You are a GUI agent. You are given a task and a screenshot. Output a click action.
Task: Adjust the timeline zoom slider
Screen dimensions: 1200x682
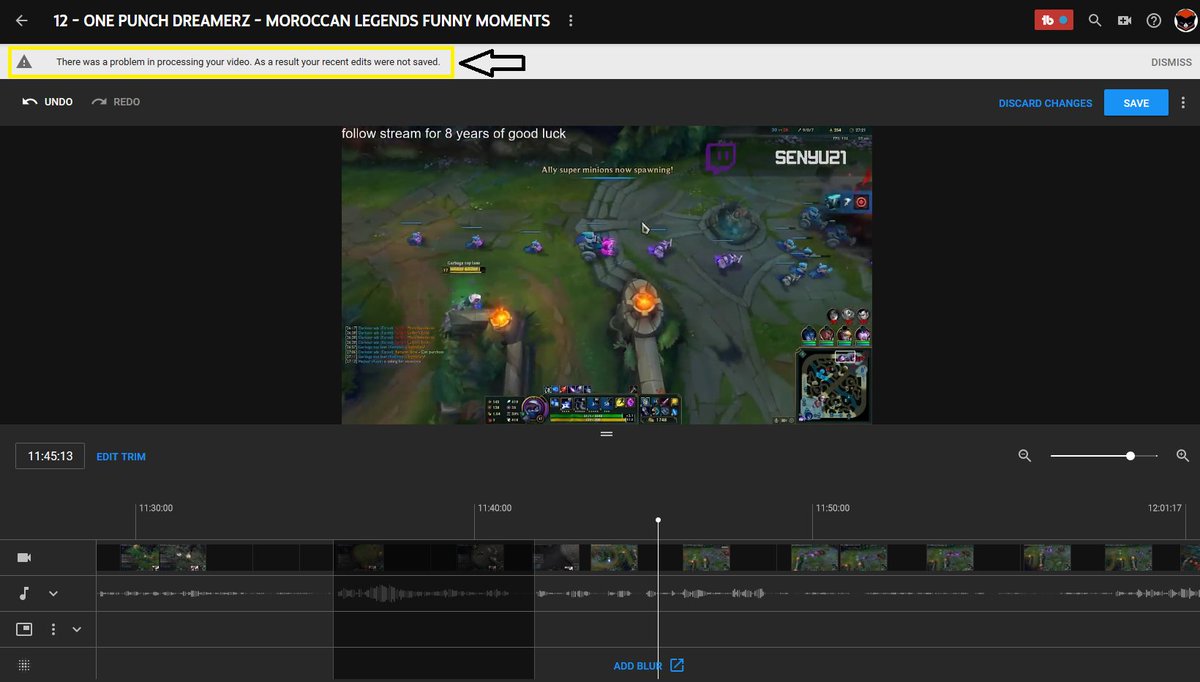pyautogui.click(x=1130, y=456)
